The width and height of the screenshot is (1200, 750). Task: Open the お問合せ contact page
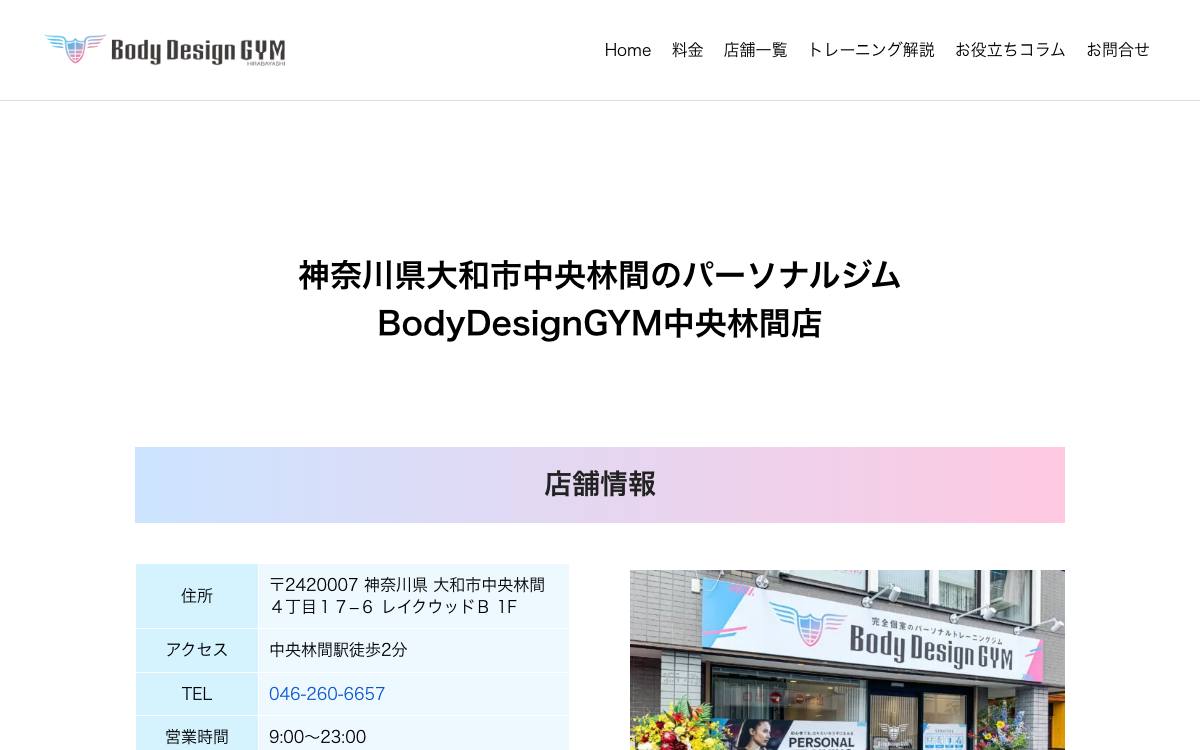click(x=1118, y=50)
